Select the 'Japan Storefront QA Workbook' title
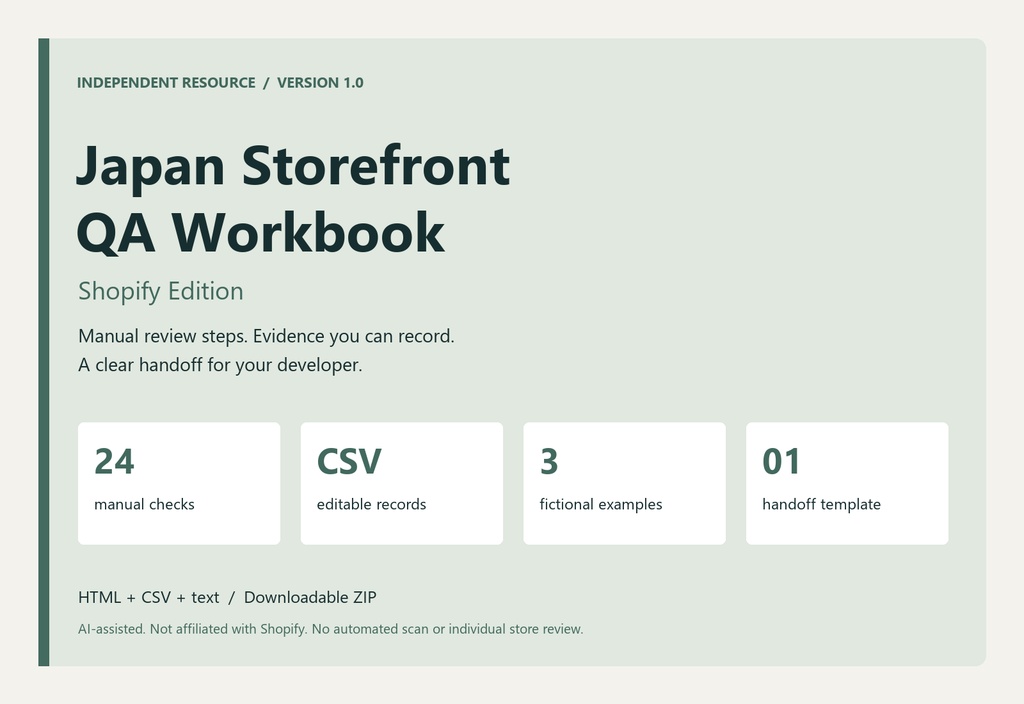The width and height of the screenshot is (1024, 704). (x=293, y=199)
